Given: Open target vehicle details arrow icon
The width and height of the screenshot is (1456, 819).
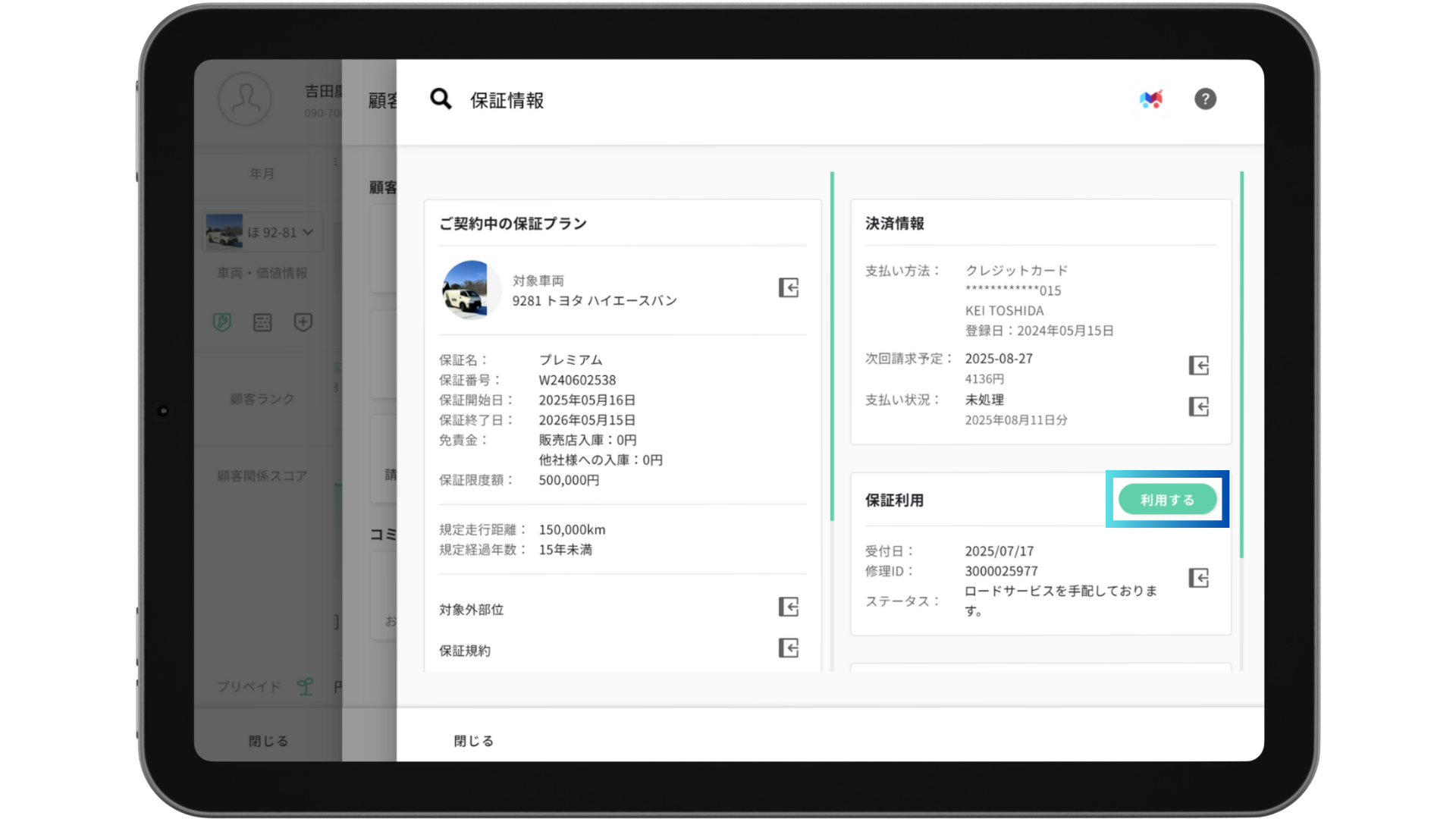Looking at the screenshot, I should 789,288.
